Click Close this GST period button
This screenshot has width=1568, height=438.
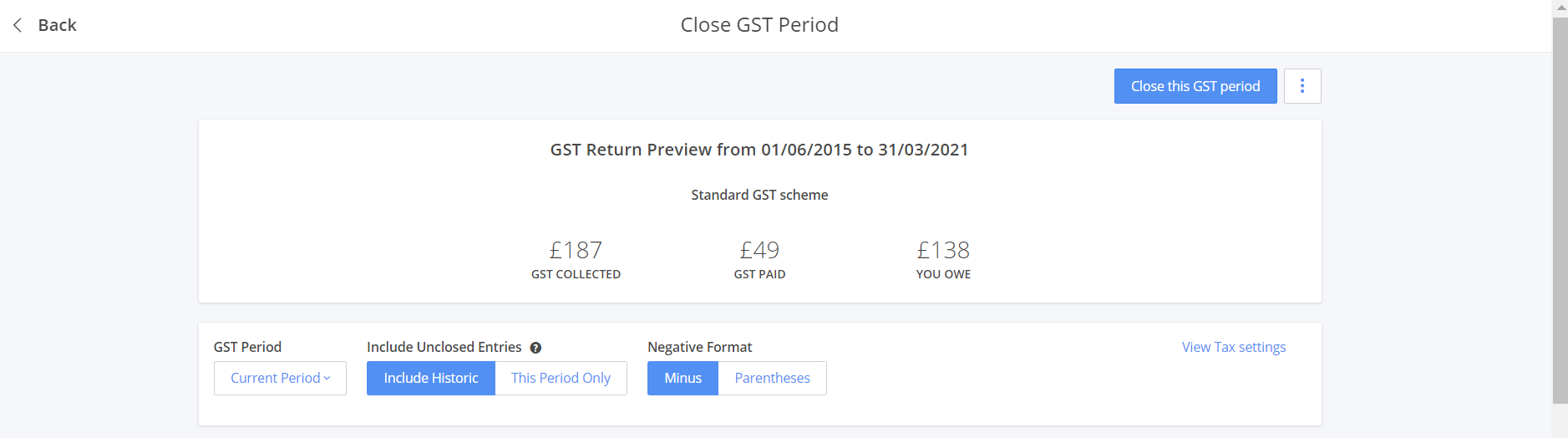(x=1195, y=86)
